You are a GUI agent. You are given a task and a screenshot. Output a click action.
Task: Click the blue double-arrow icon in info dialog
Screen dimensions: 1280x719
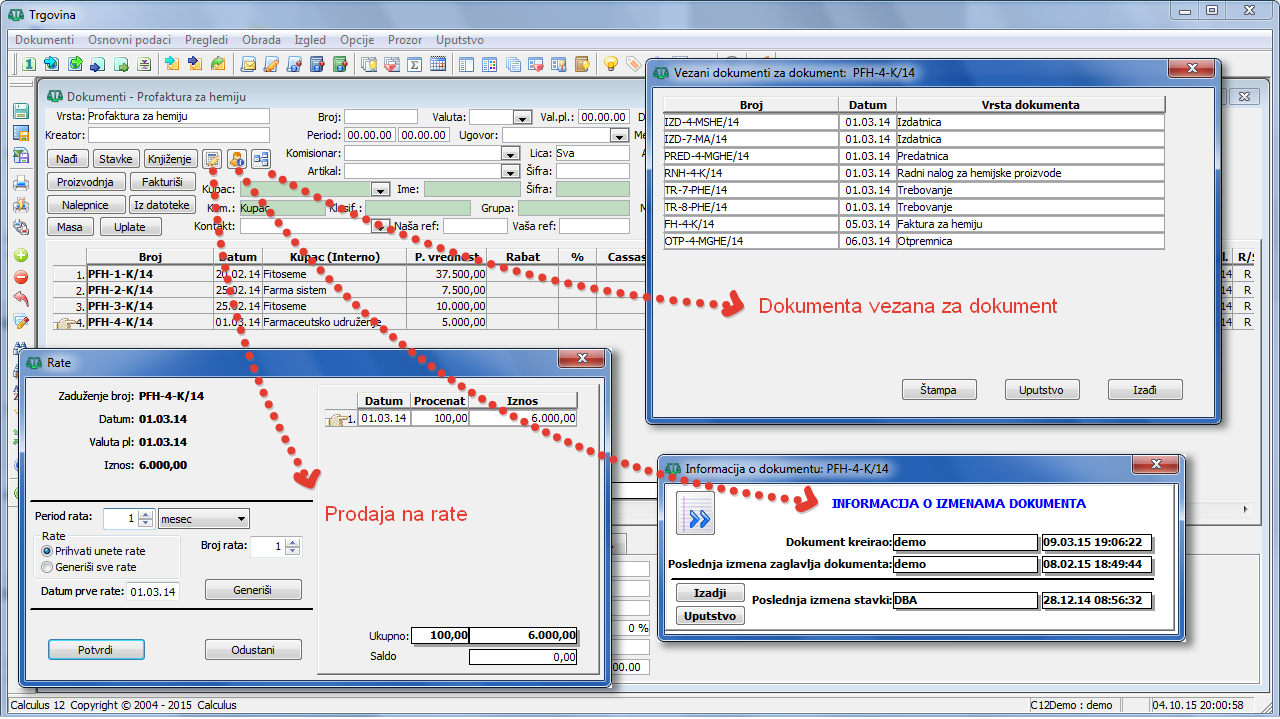(x=696, y=515)
